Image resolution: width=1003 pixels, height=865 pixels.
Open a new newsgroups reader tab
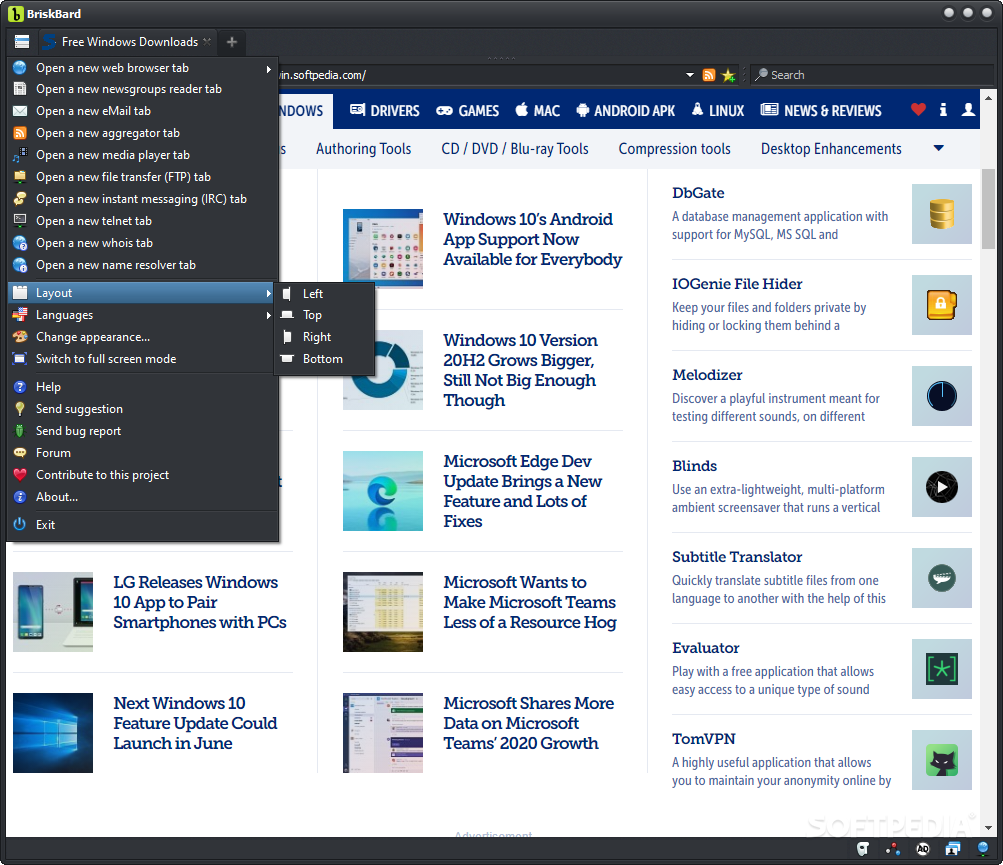[143, 89]
